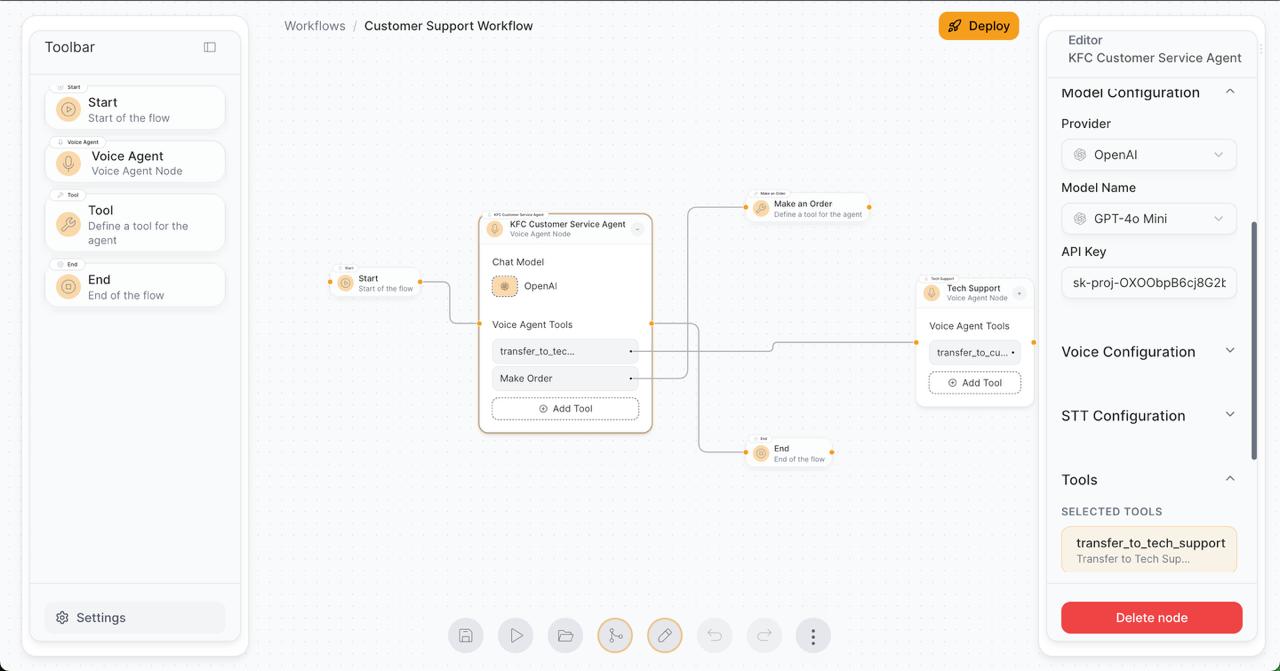
Task: Click the Voice Agent microphone icon in Toolbar
Action: [68, 163]
